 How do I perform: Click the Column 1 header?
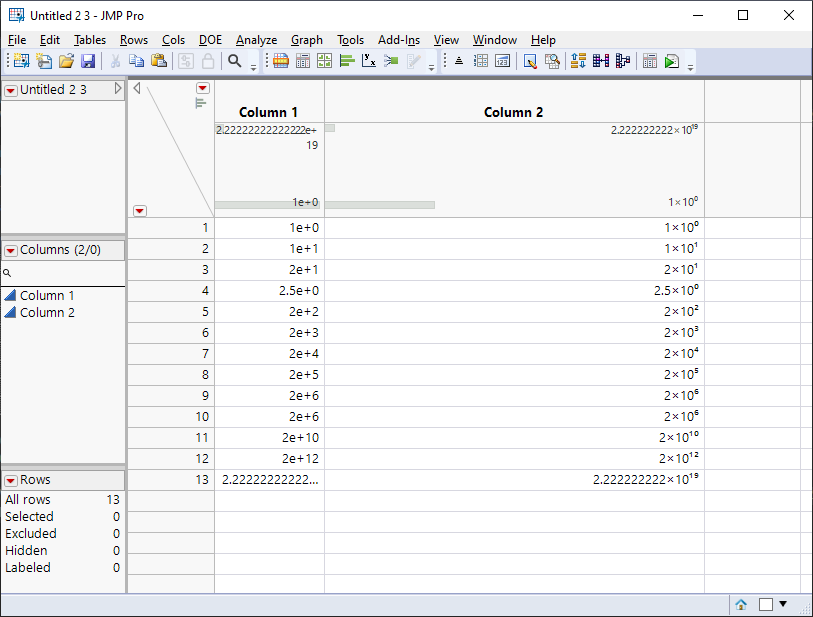[268, 112]
